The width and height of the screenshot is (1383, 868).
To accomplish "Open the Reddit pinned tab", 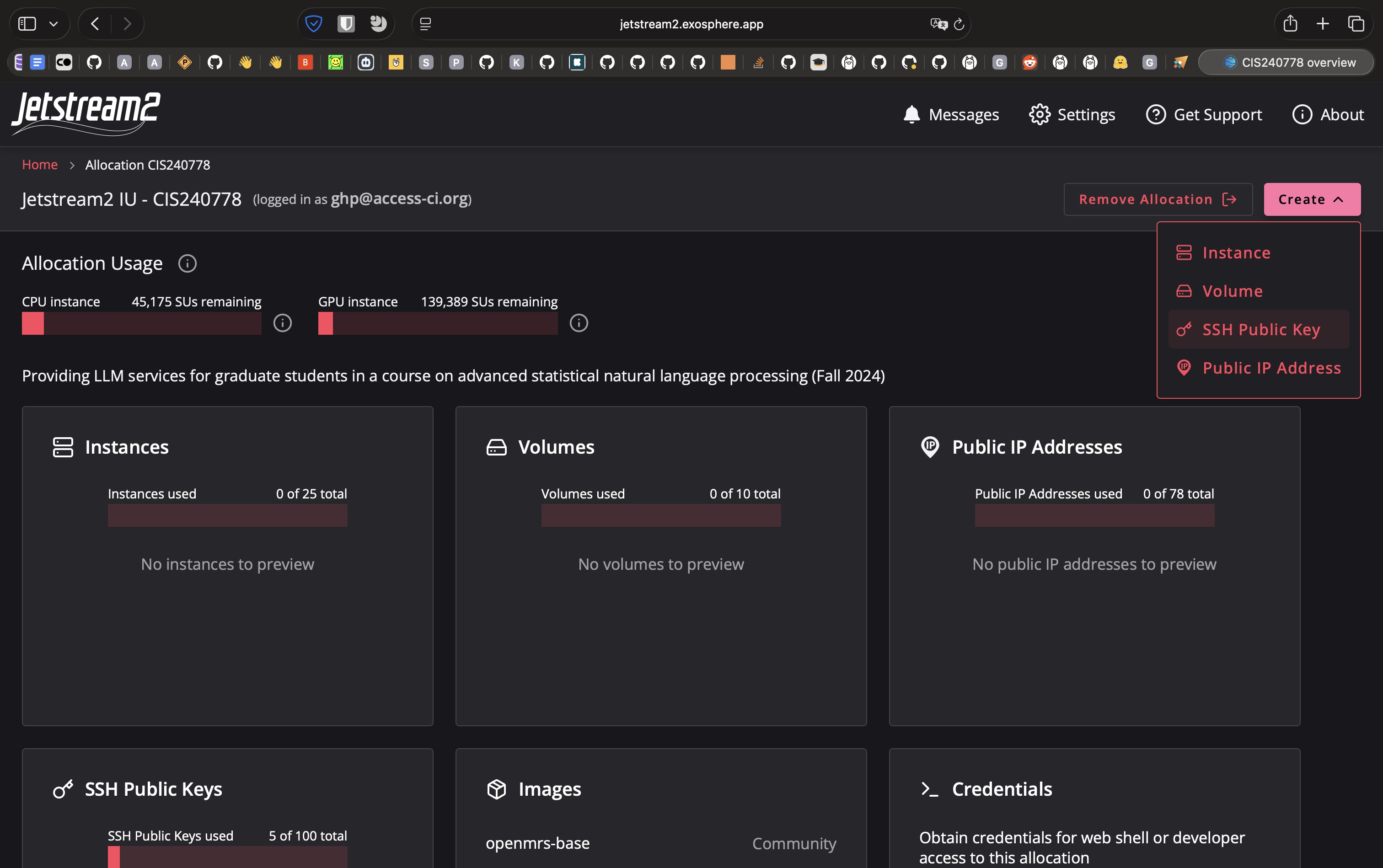I will 1030,62.
